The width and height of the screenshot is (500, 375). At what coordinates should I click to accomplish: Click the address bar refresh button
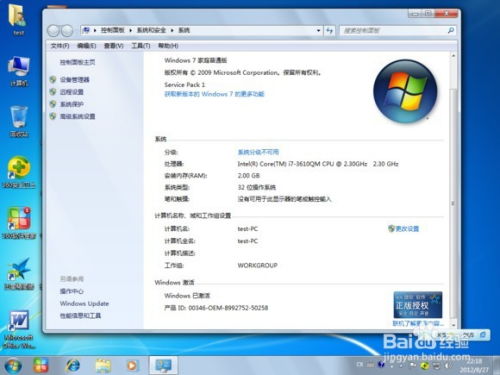pos(329,31)
